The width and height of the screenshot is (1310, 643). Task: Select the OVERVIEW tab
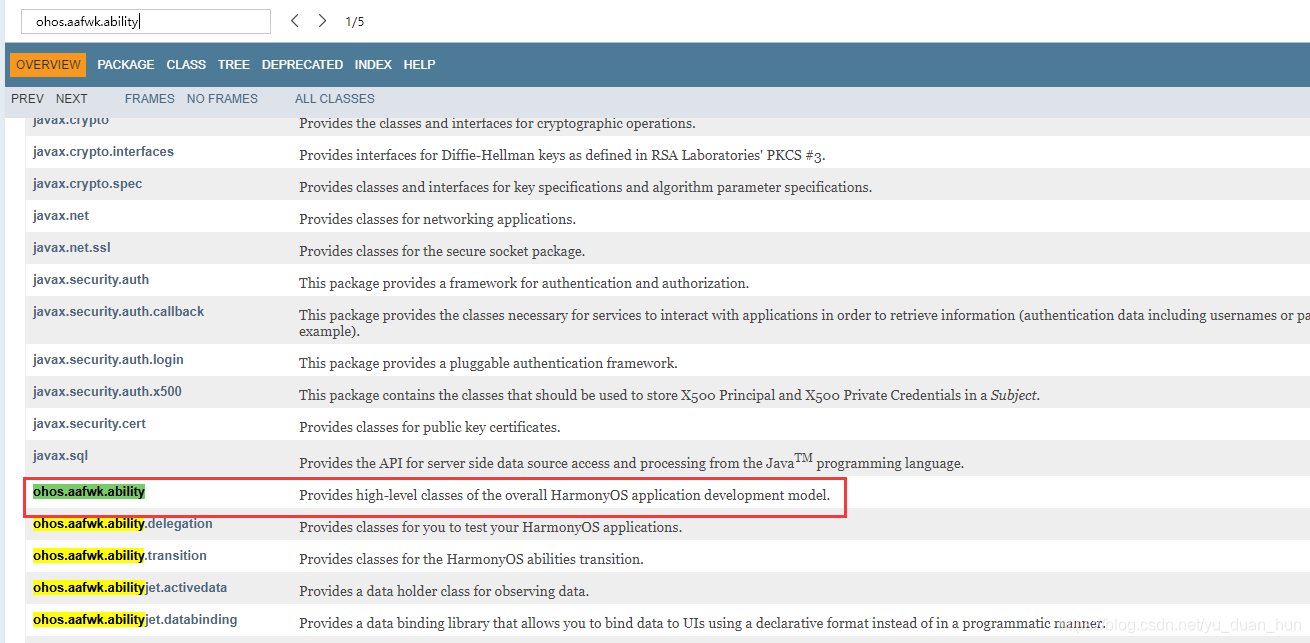(48, 65)
